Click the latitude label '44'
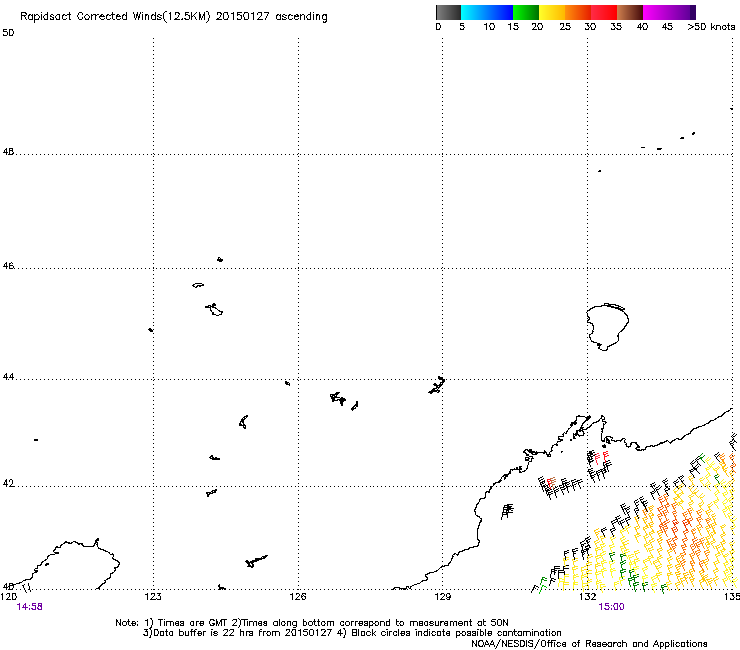740x650 pixels. pyautogui.click(x=8, y=377)
